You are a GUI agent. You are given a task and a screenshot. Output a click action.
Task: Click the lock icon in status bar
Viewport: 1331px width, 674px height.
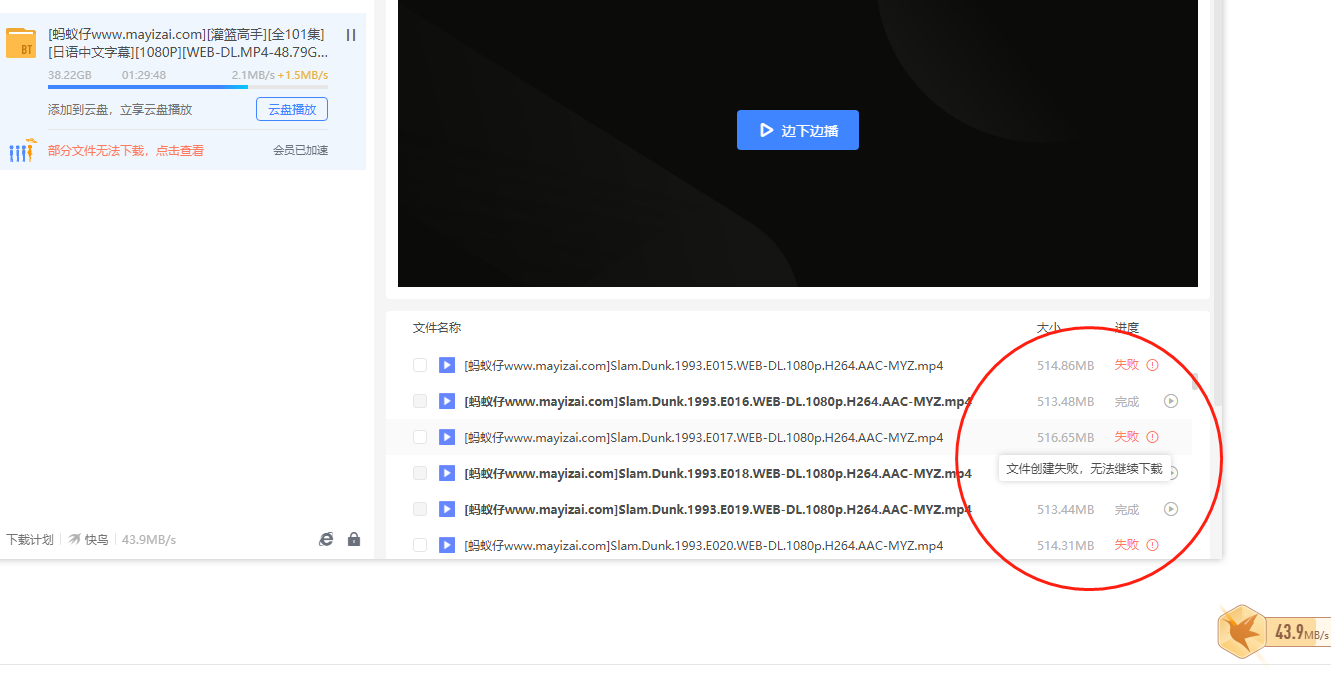tap(354, 539)
